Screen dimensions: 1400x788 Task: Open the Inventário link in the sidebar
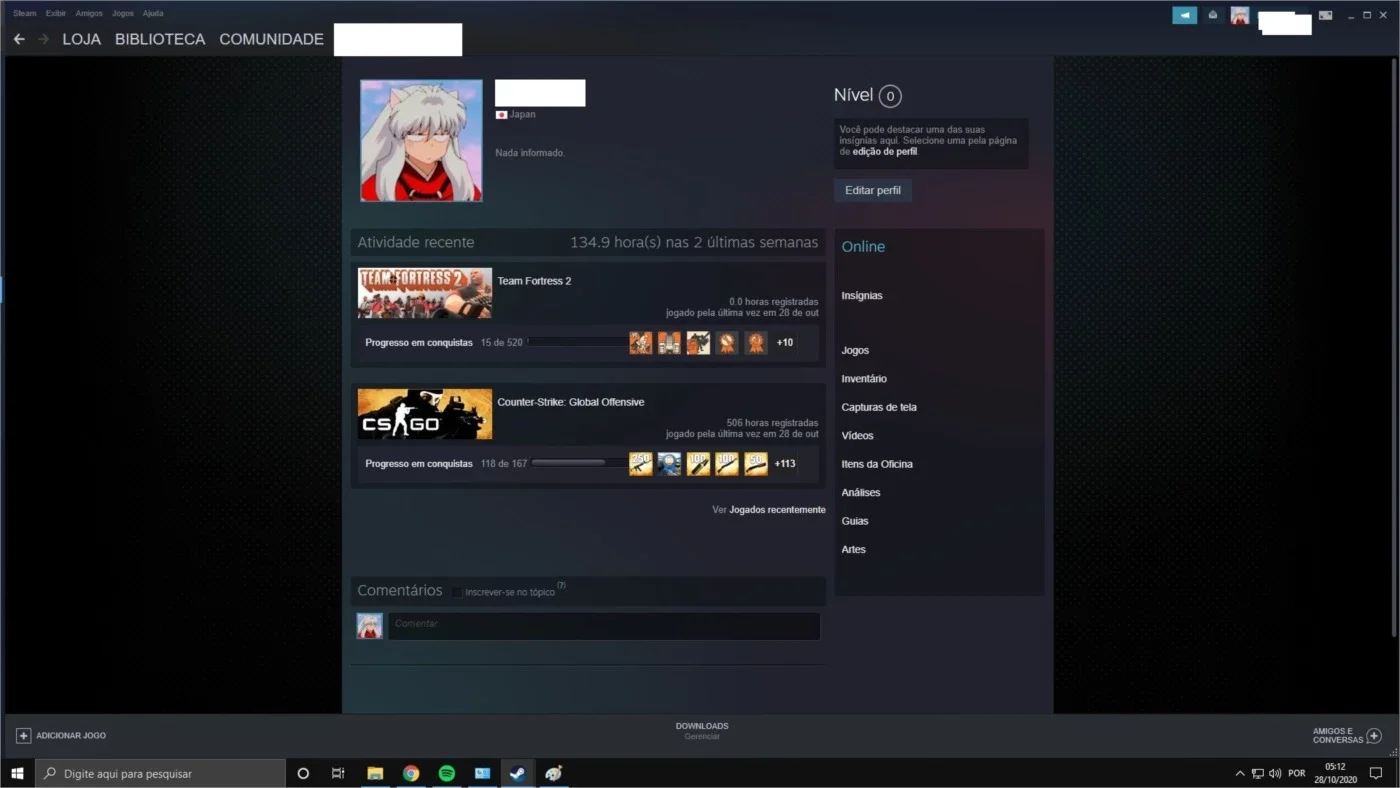[x=864, y=379]
